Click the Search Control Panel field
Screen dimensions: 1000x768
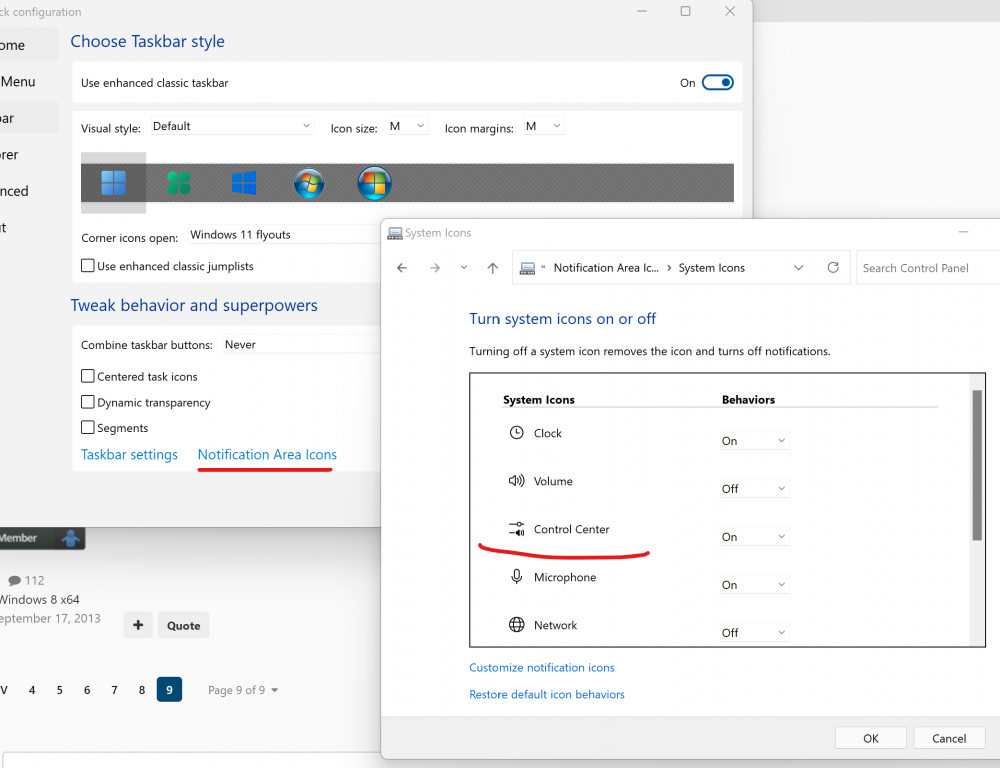927,268
